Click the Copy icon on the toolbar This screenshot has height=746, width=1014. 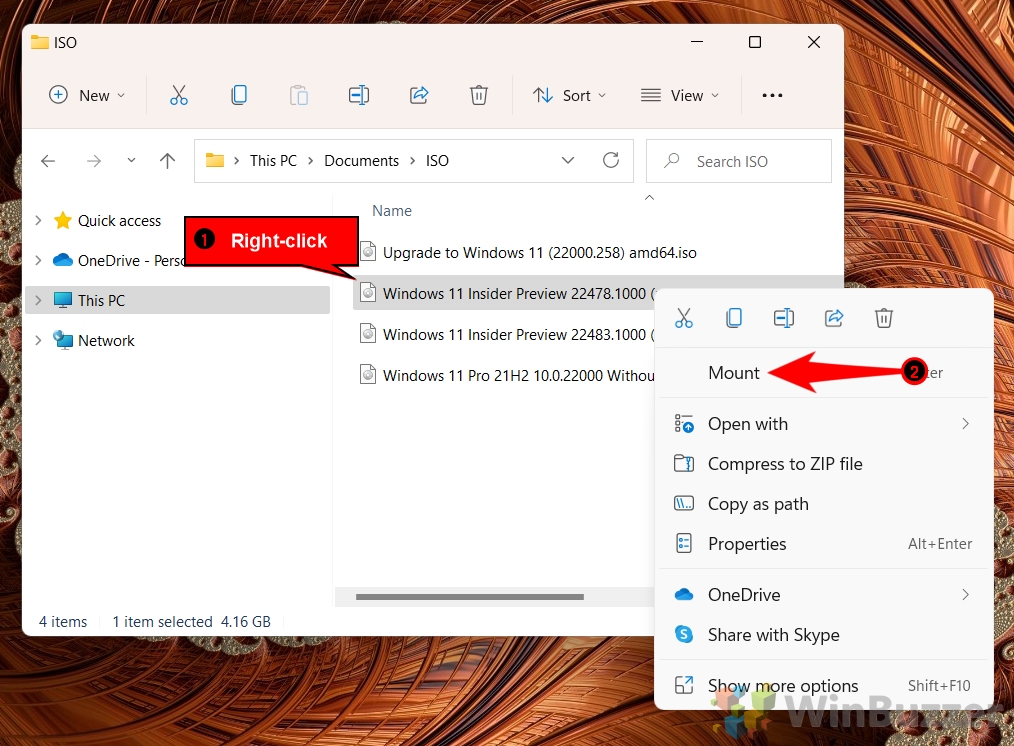238,95
